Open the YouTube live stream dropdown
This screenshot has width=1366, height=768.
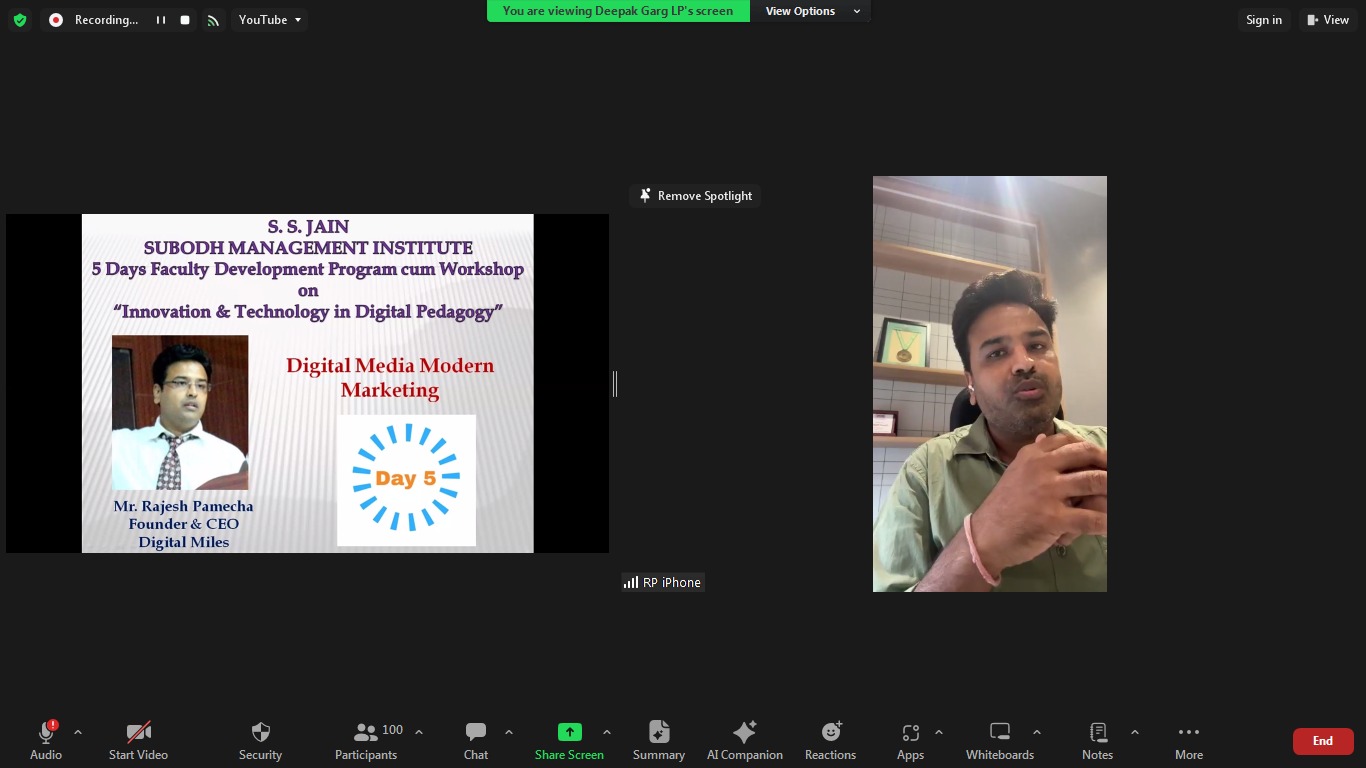click(x=270, y=20)
